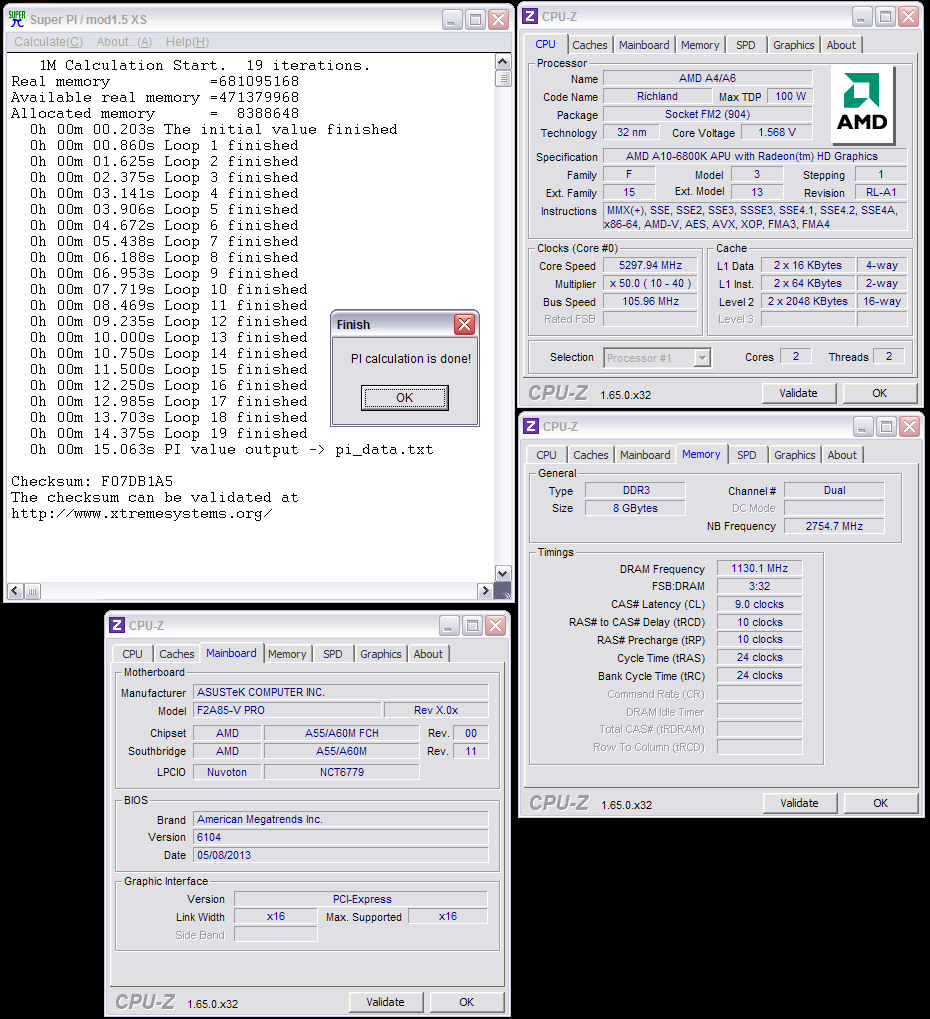Select Caches tab in the Memory CPU-Z window
Viewport: 930px width, 1019px height.
pos(591,455)
